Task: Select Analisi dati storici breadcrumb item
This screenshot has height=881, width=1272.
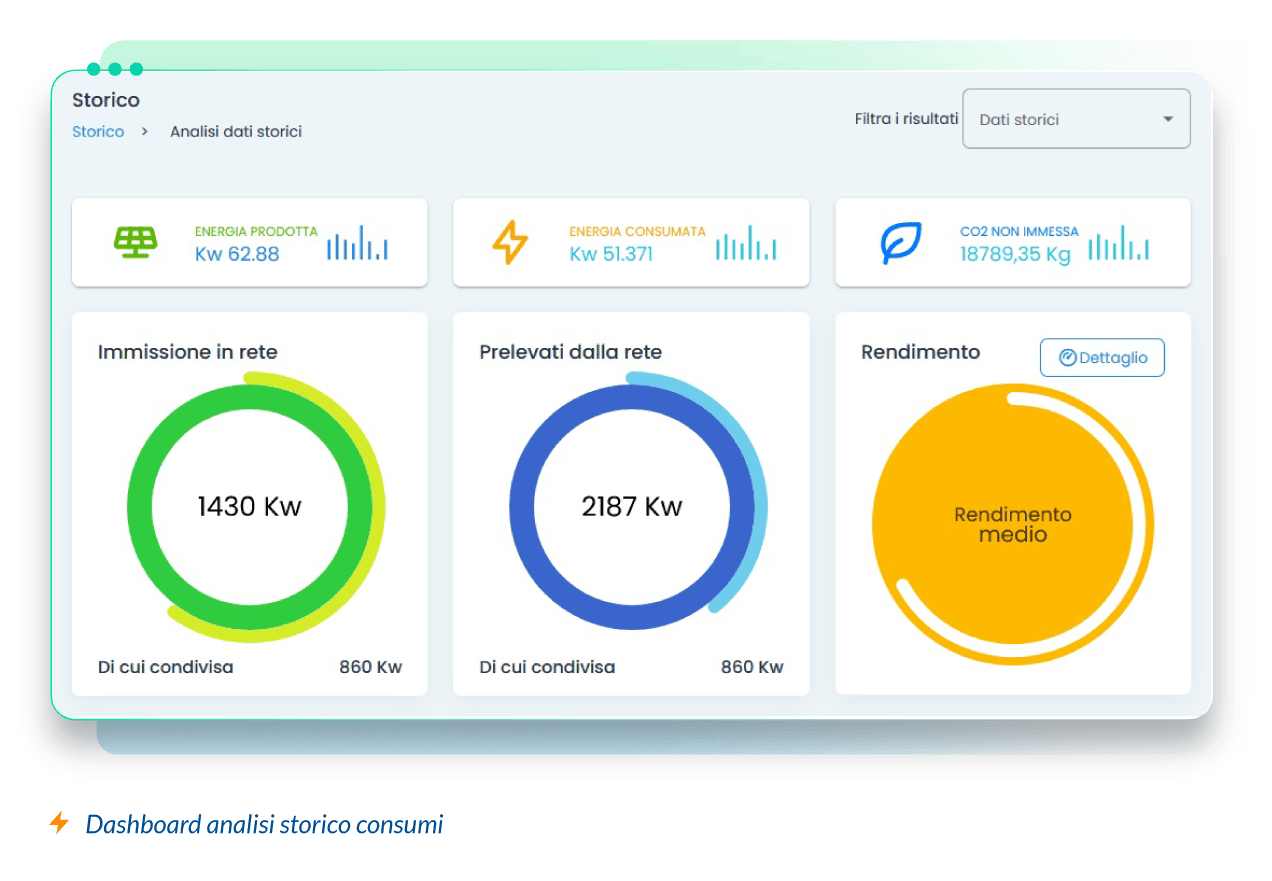Action: coord(236,132)
